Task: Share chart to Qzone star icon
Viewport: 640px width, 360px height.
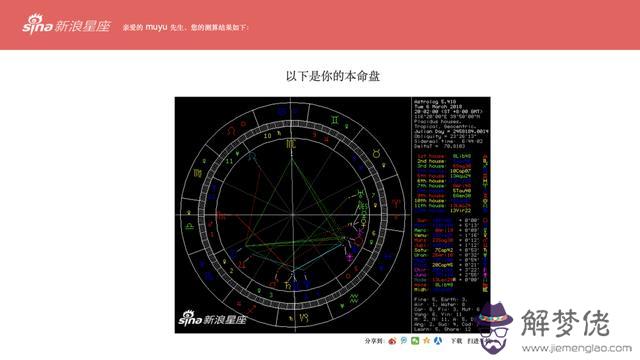Action: [427, 340]
